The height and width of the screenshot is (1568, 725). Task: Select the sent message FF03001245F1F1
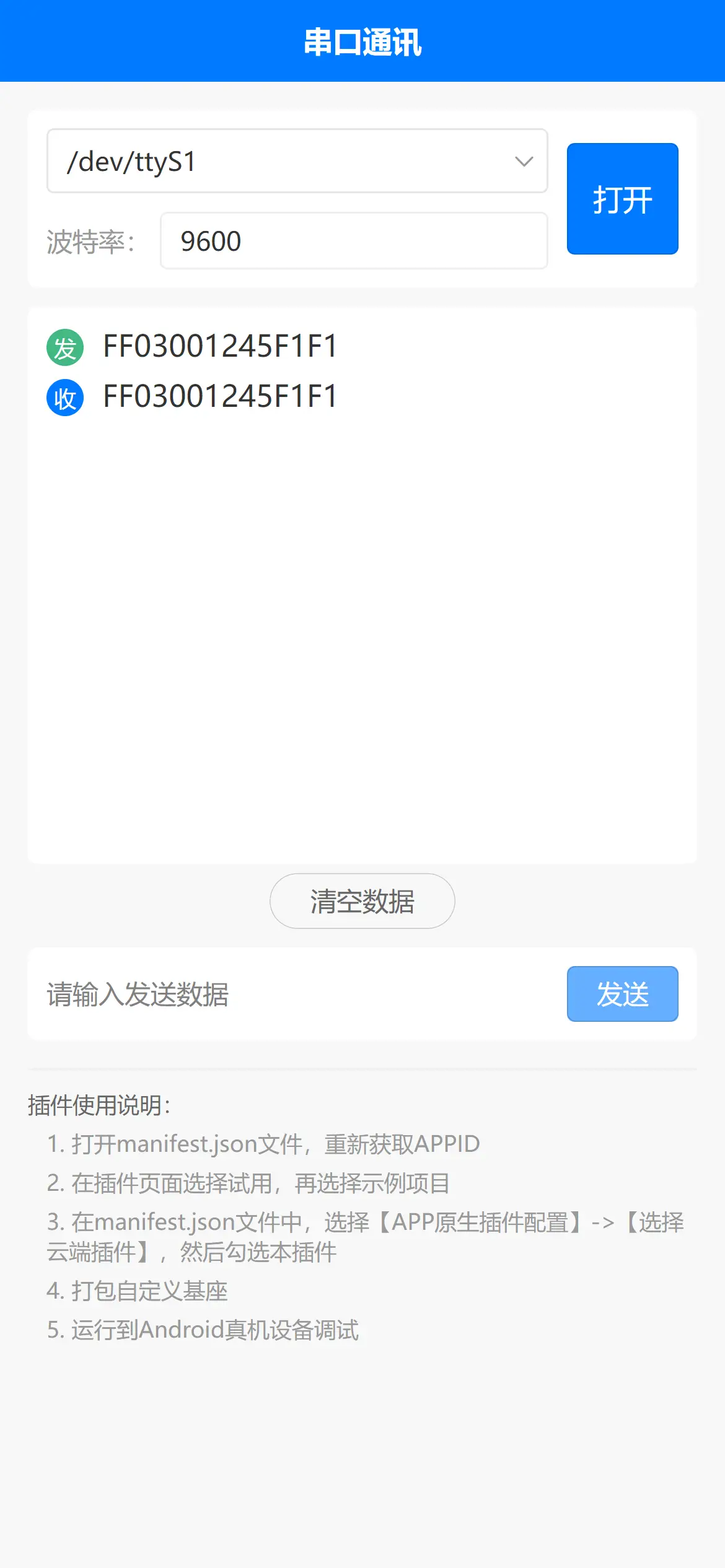(220, 346)
